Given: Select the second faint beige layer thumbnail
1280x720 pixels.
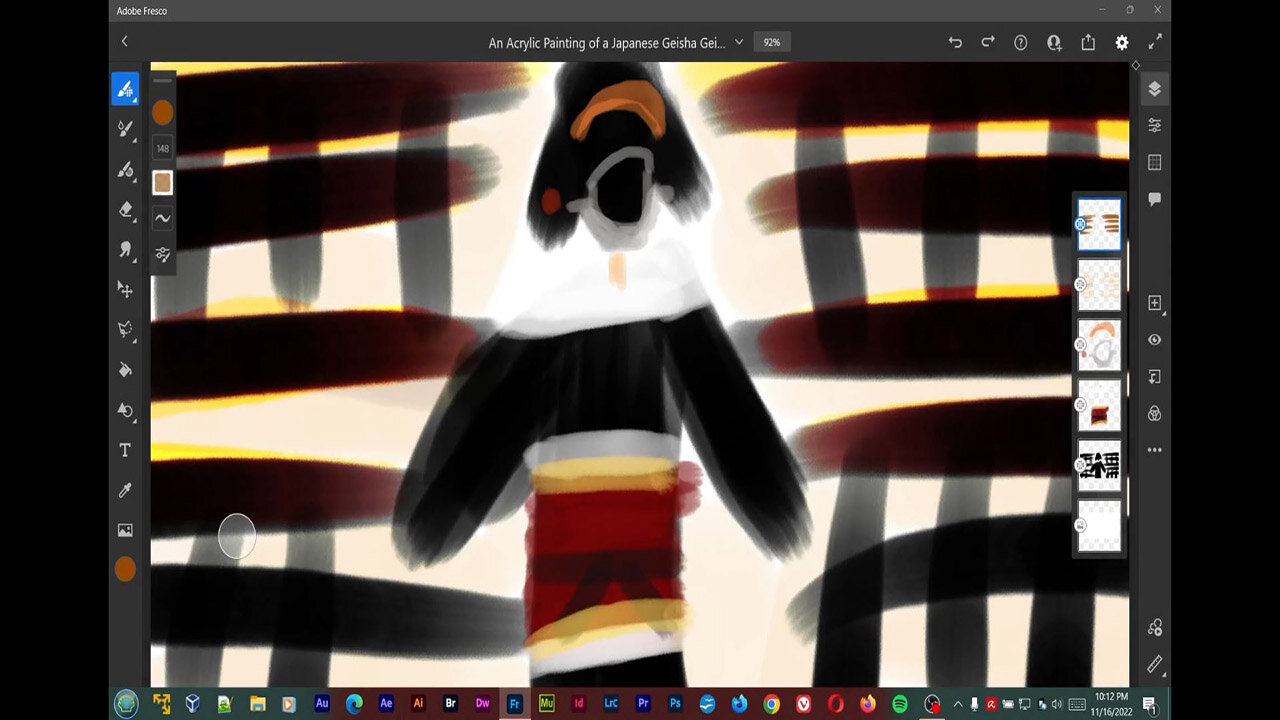Looking at the screenshot, I should pyautogui.click(x=1099, y=285).
